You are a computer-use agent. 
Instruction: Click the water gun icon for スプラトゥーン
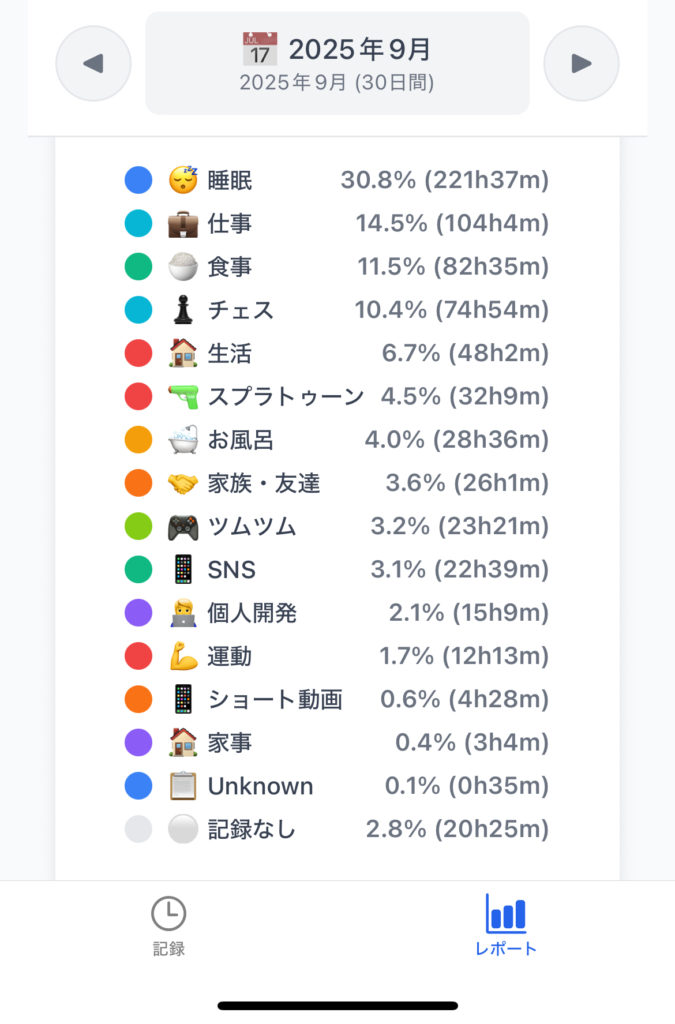click(183, 396)
